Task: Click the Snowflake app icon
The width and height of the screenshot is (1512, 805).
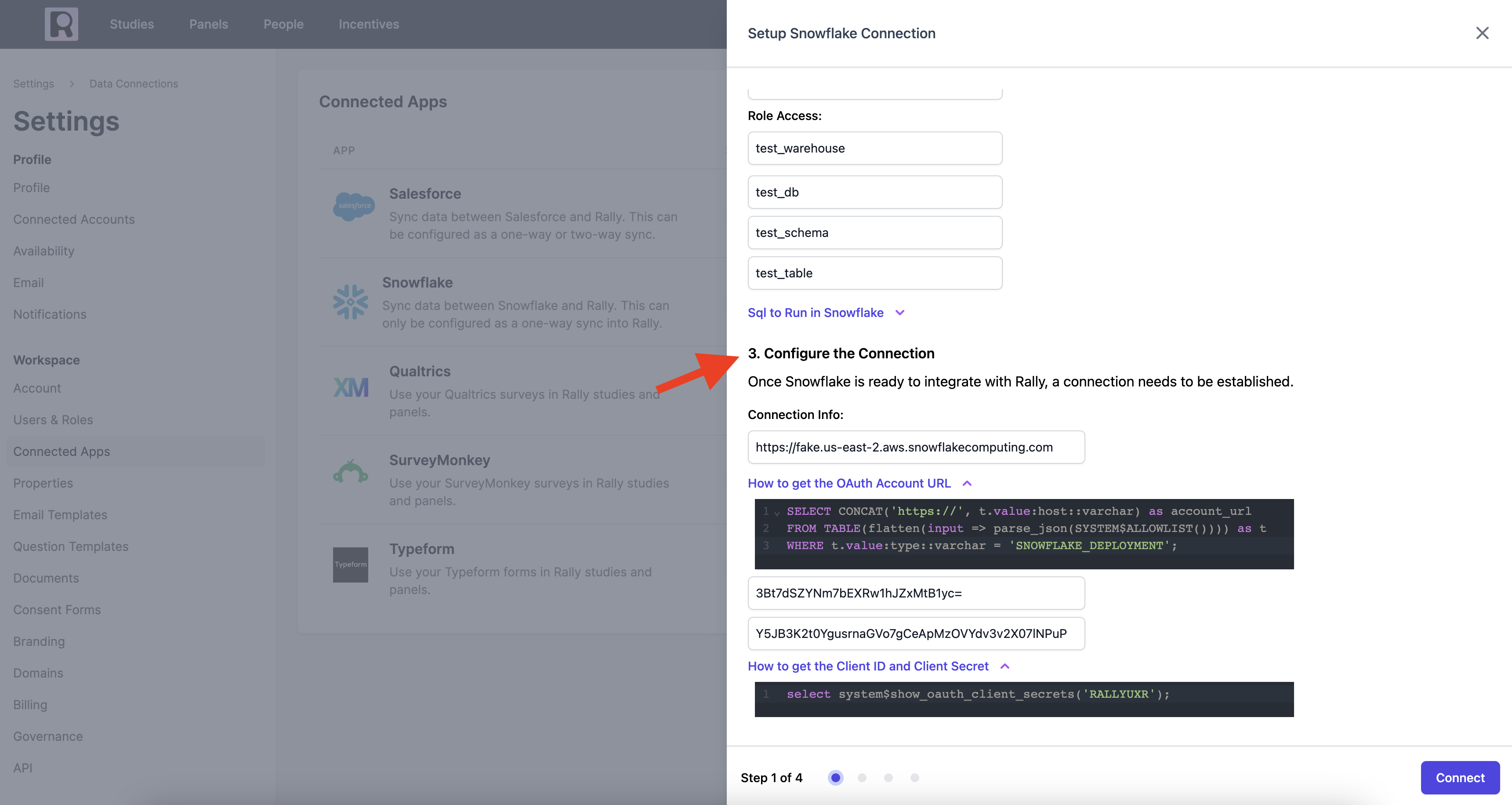Action: tap(350, 302)
